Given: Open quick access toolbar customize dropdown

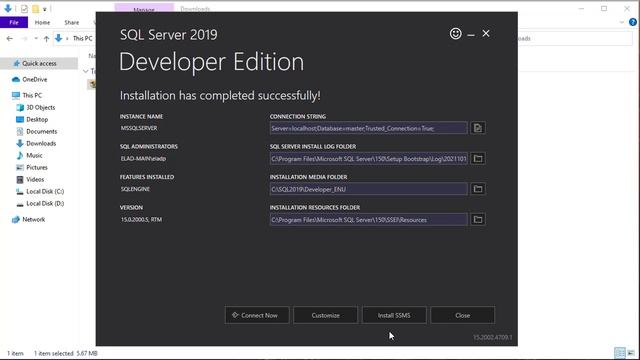Looking at the screenshot, I should [x=44, y=9].
